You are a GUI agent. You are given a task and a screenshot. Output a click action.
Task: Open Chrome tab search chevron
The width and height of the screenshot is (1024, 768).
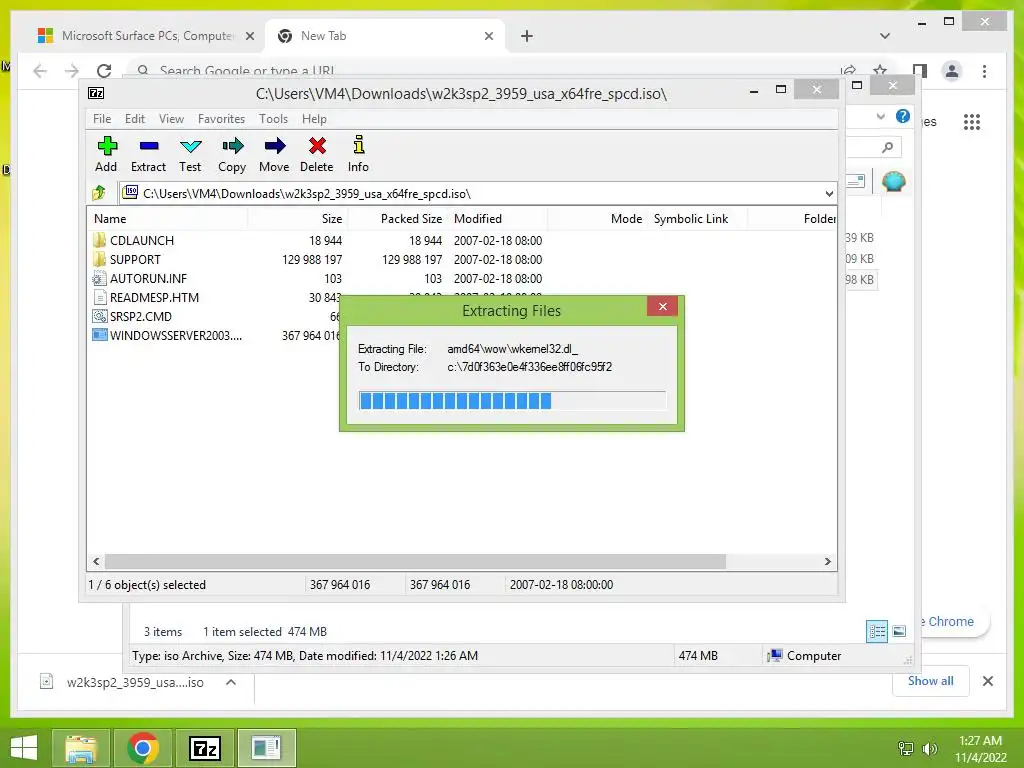pos(885,36)
